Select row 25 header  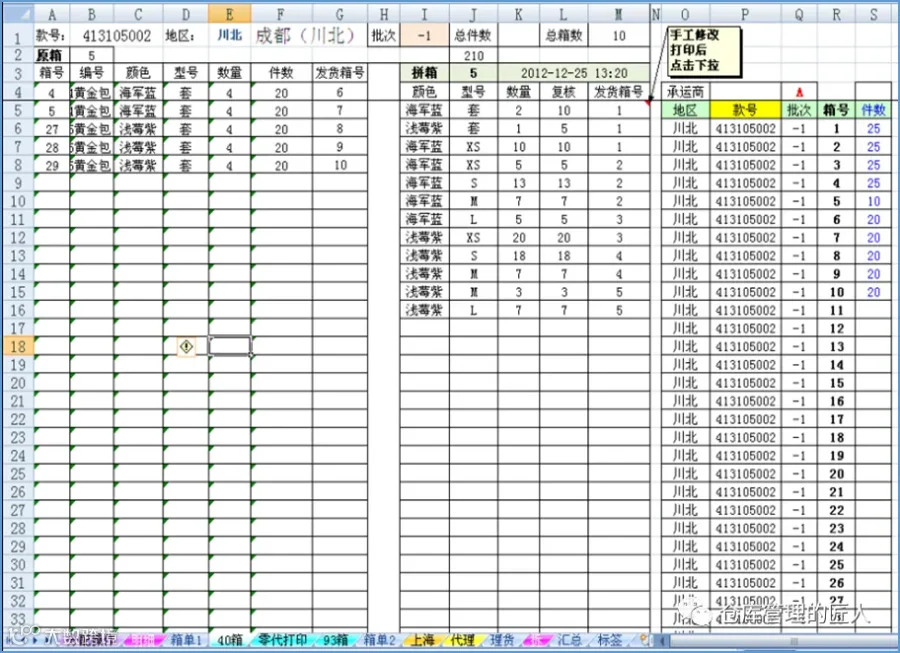pyautogui.click(x=18, y=474)
